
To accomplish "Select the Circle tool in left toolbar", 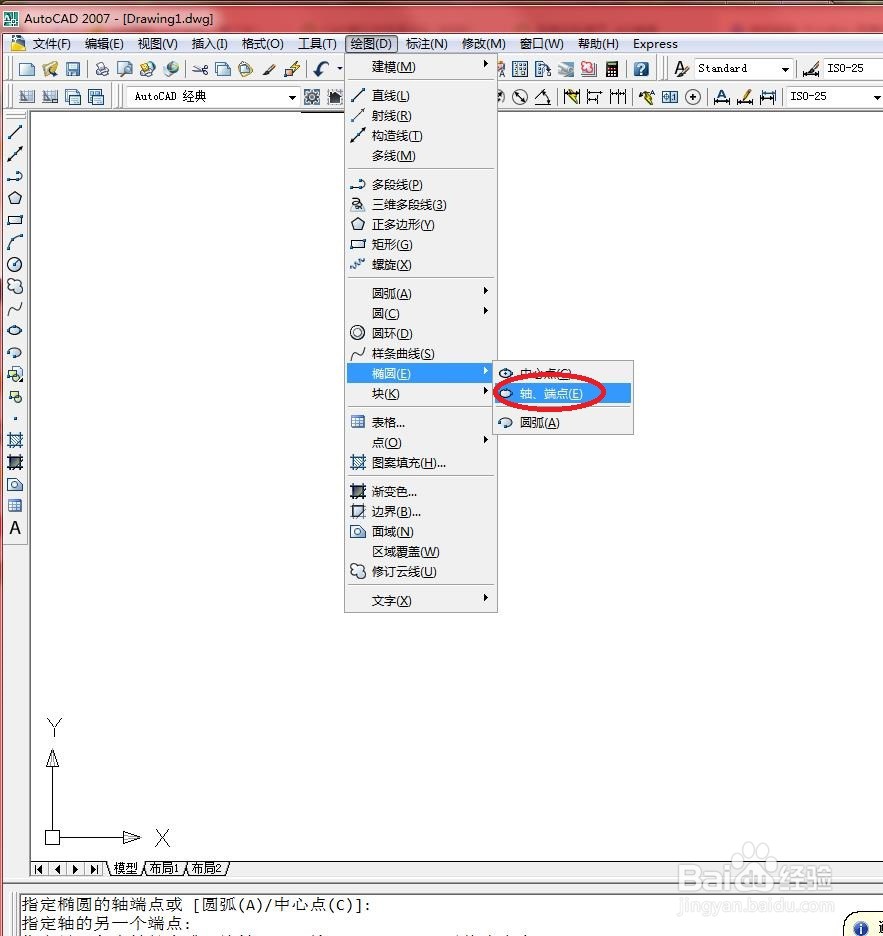I will [x=15, y=264].
